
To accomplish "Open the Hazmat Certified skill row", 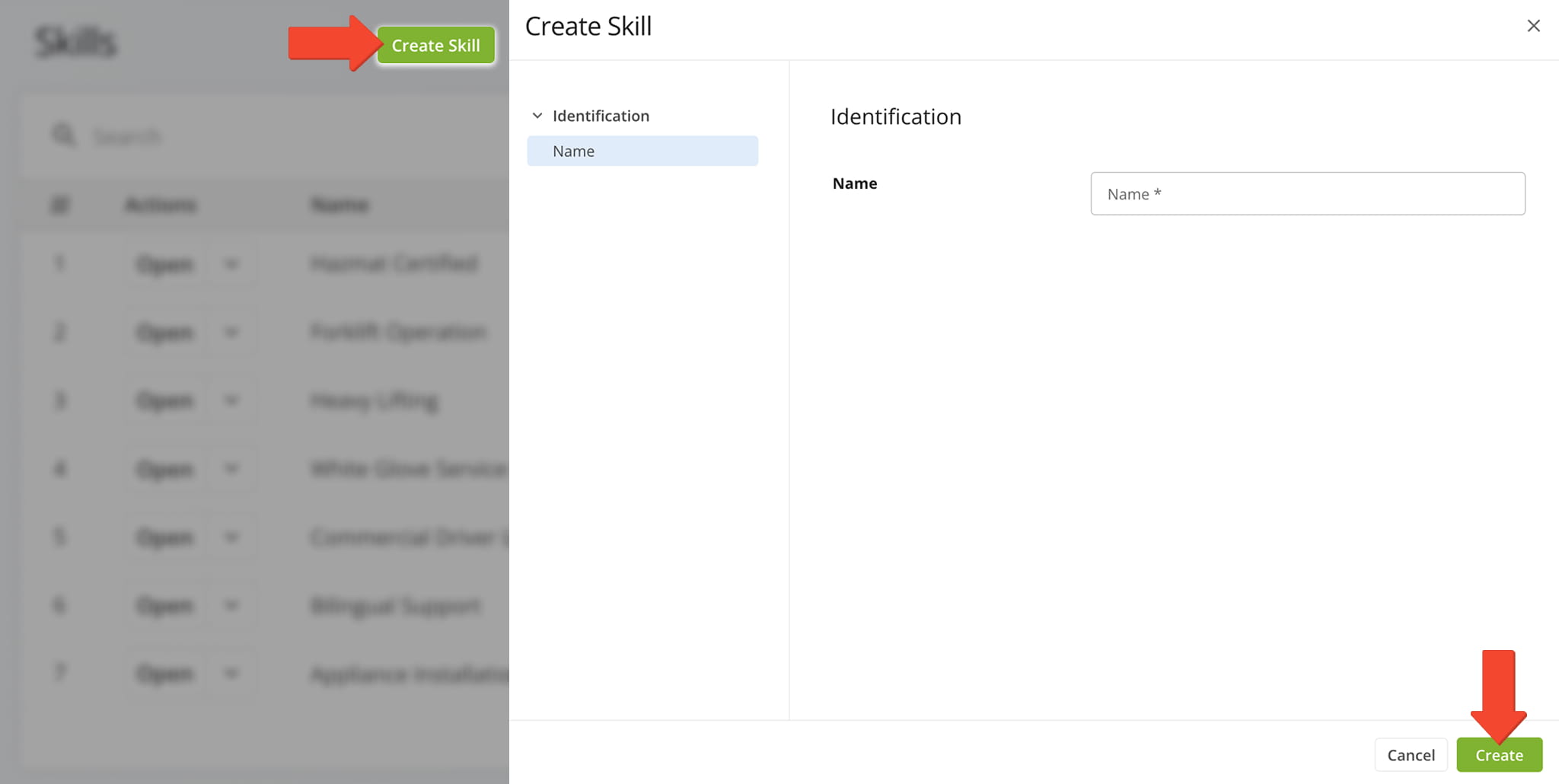I will [x=165, y=264].
